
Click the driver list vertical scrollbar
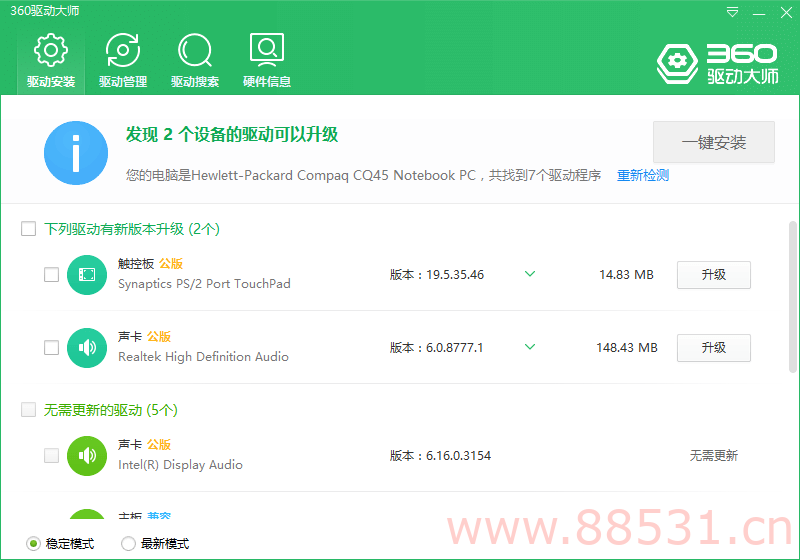(793, 297)
